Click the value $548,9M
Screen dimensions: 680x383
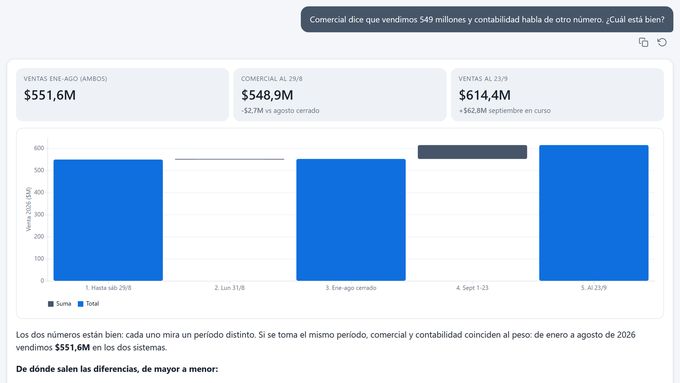pos(267,95)
